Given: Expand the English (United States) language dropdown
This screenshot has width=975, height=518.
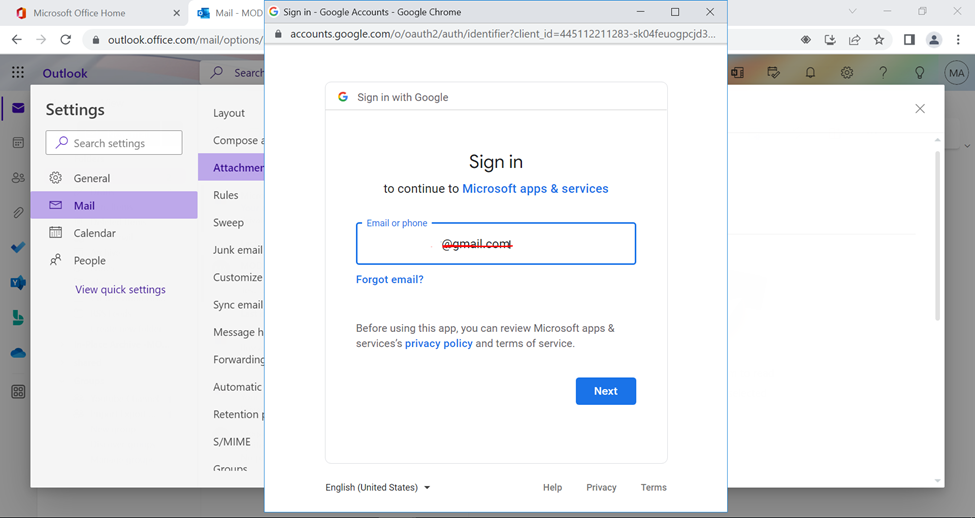Looking at the screenshot, I should (377, 488).
